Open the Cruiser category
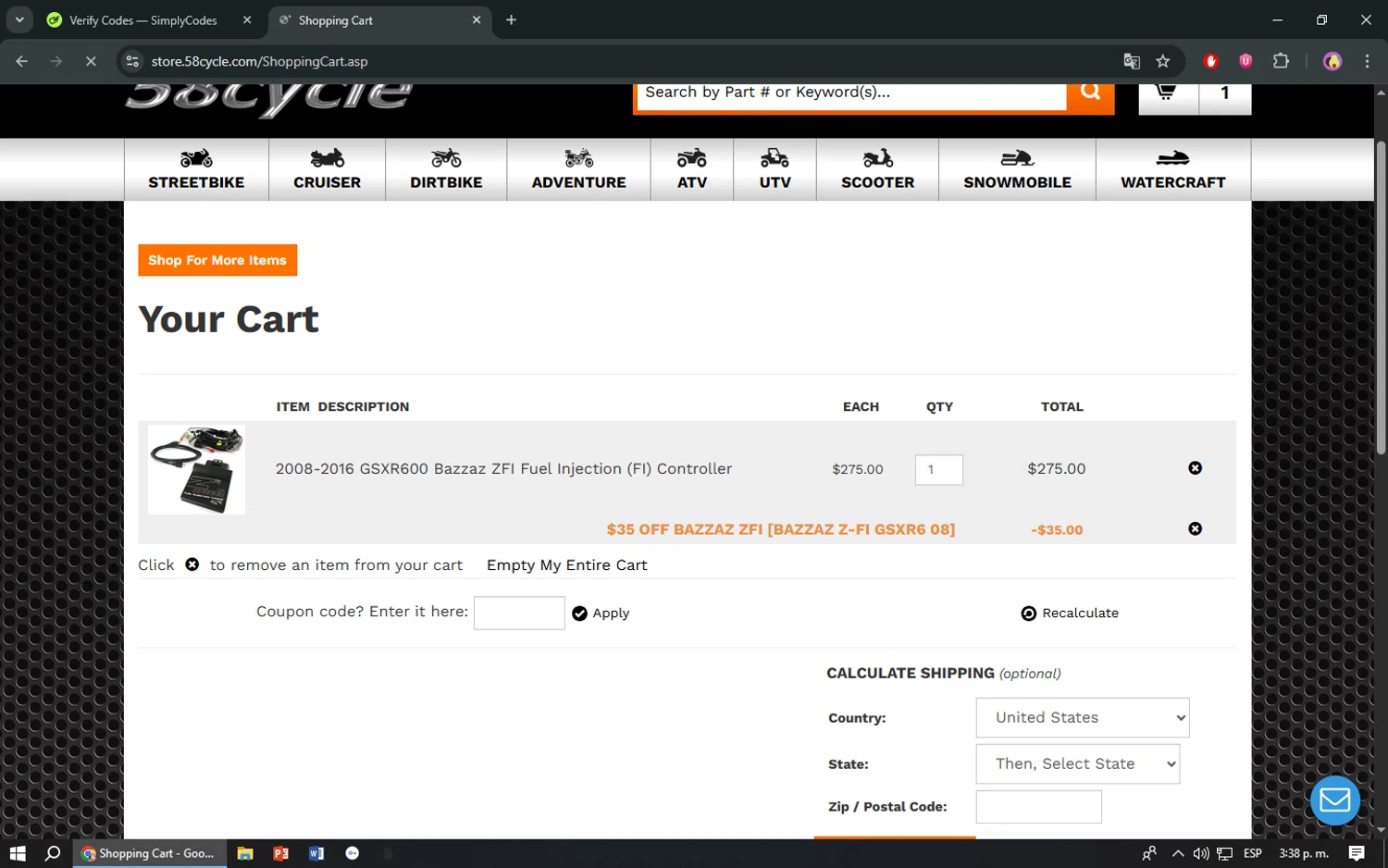 click(x=327, y=169)
